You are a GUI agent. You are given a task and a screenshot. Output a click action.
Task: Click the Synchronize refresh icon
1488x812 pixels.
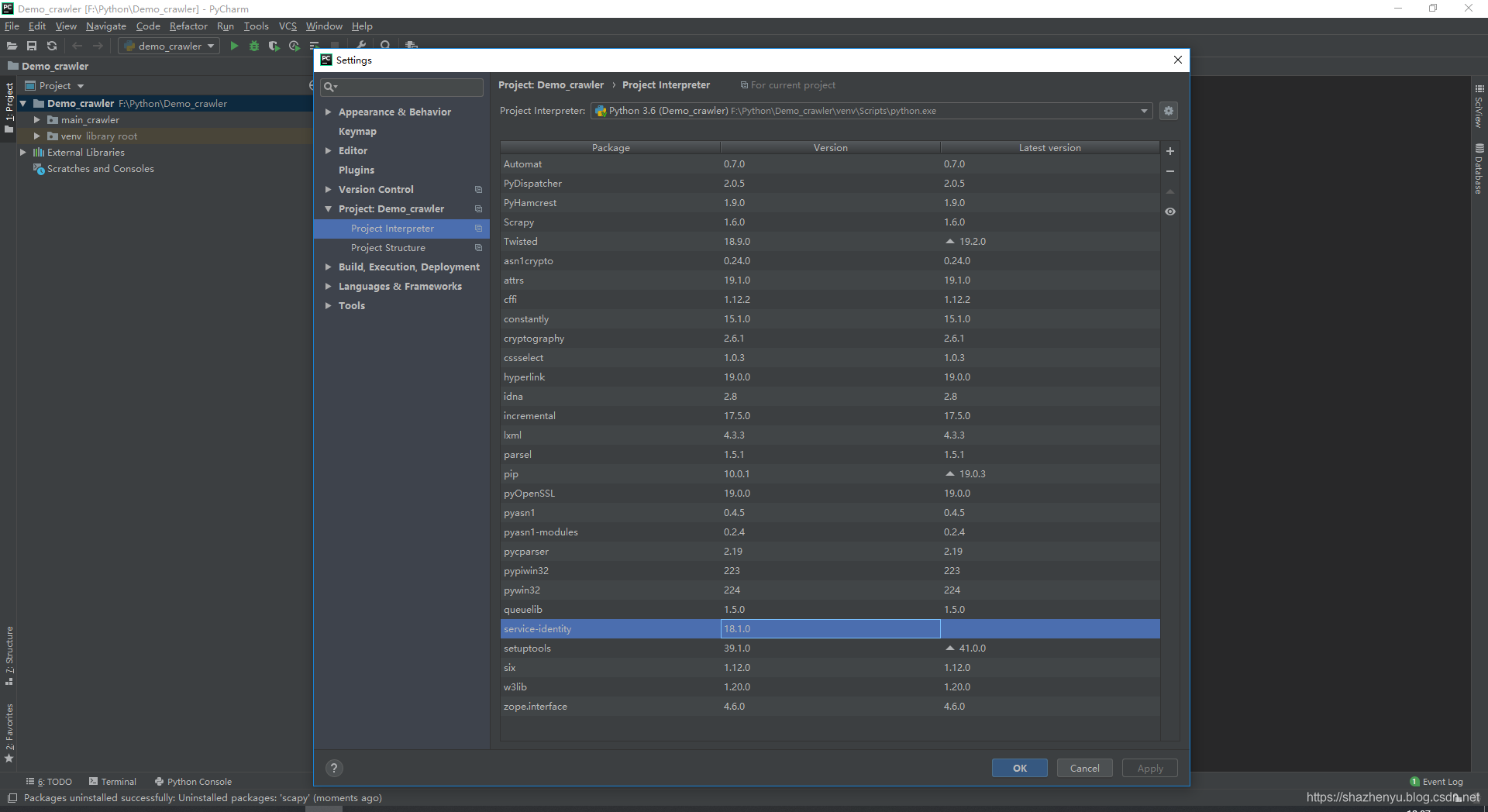tap(52, 46)
